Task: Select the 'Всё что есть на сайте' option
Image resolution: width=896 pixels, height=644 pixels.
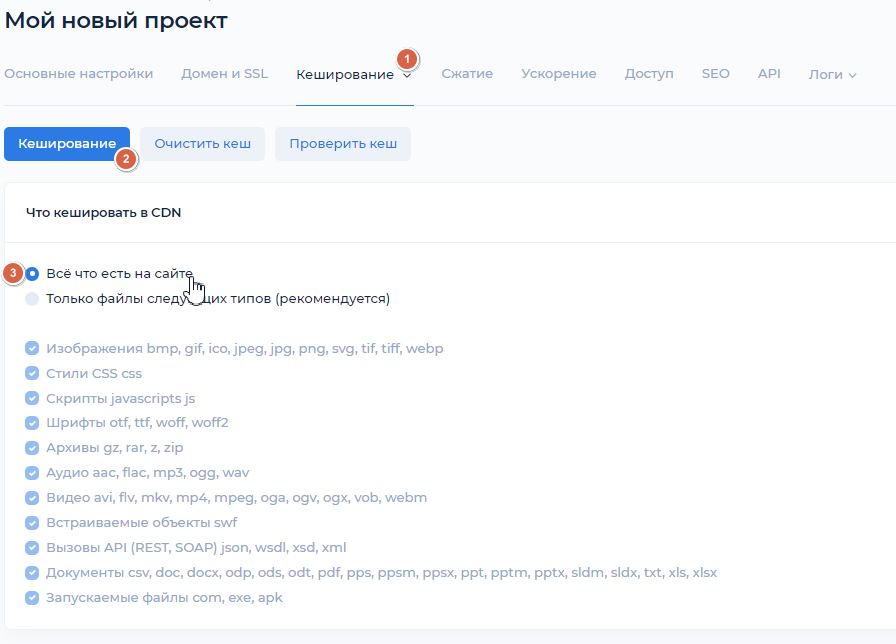Action: [30, 273]
